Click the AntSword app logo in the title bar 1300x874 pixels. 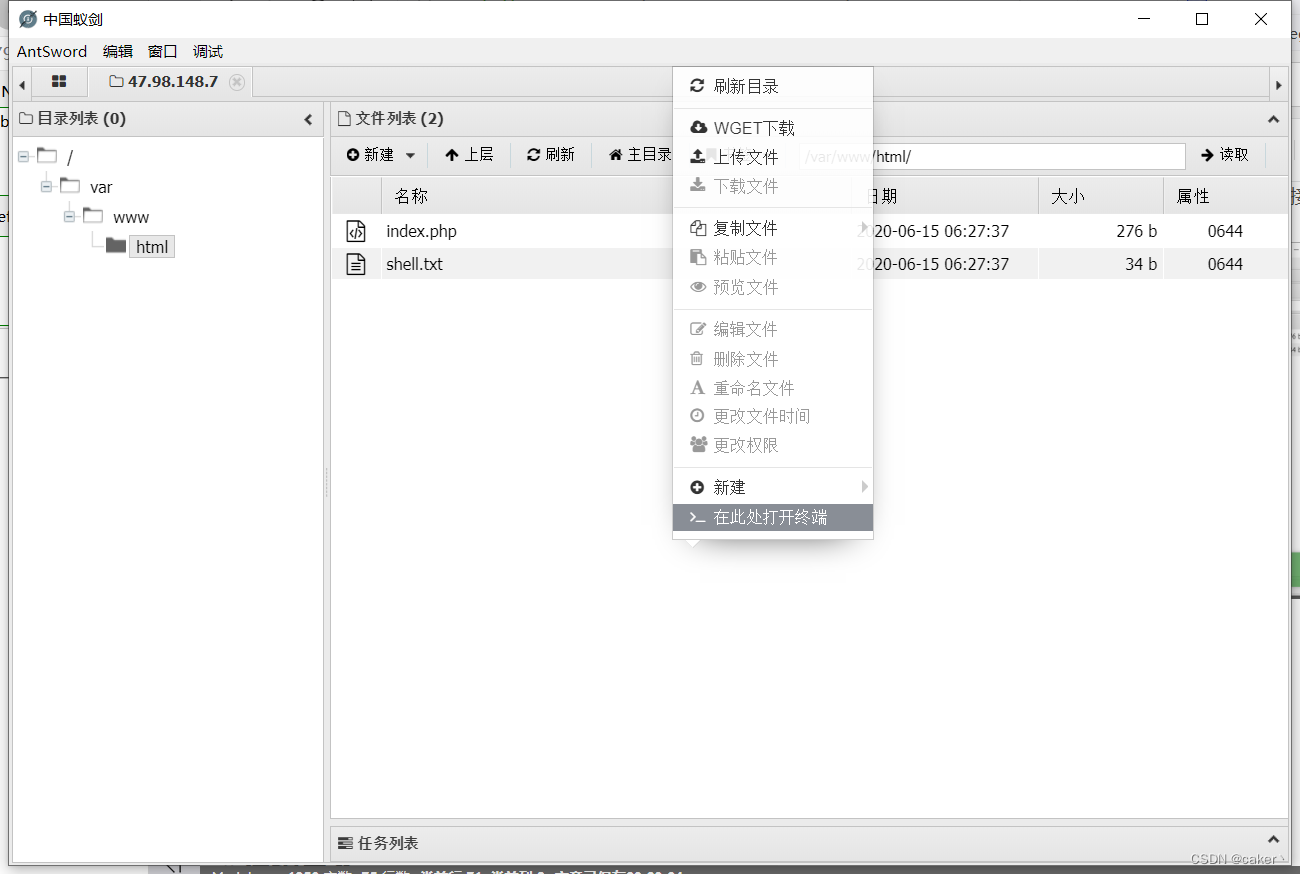tap(28, 19)
